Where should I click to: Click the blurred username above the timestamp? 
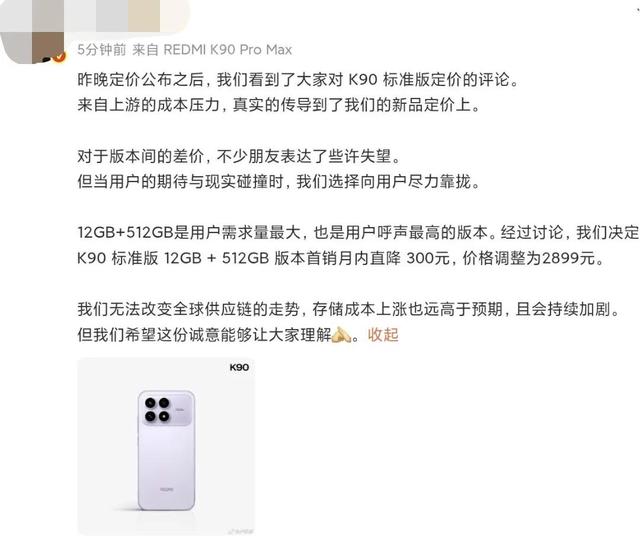click(x=127, y=16)
